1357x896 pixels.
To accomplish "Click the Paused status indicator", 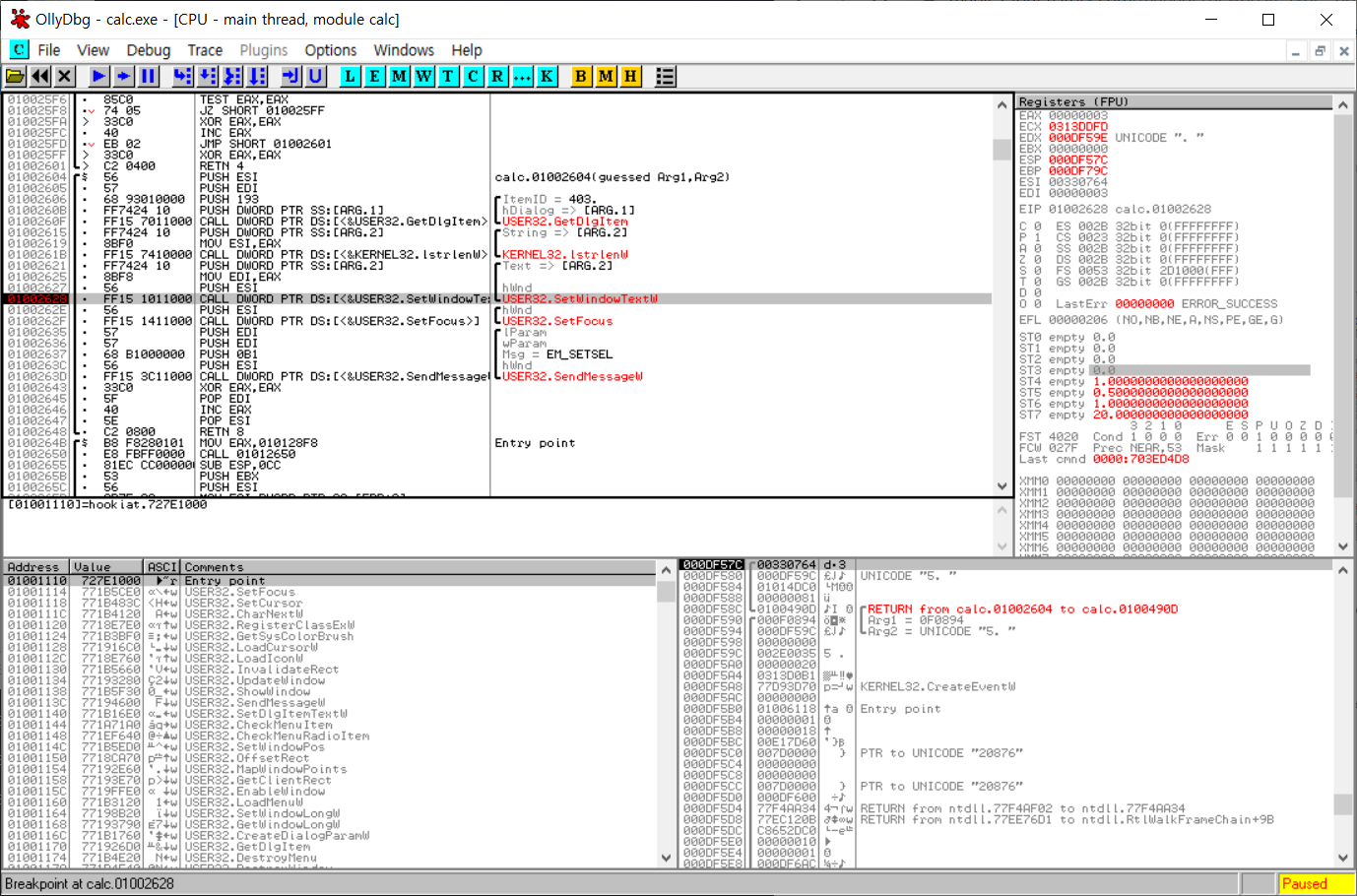I will coord(1315,883).
